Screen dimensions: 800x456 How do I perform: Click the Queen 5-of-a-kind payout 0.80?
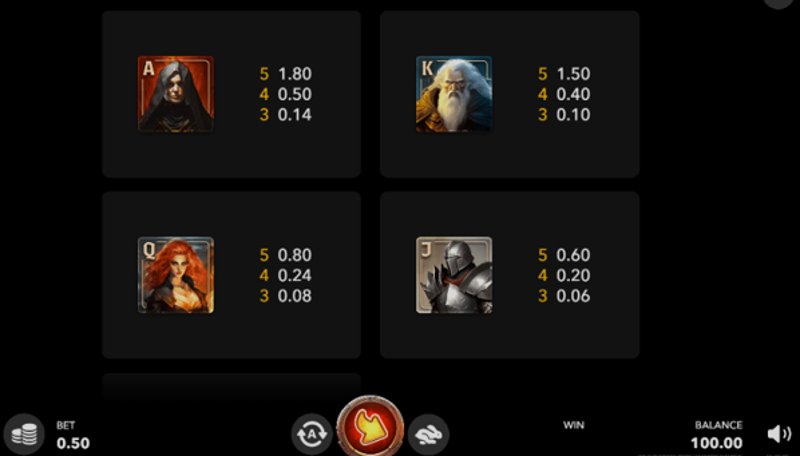295,255
